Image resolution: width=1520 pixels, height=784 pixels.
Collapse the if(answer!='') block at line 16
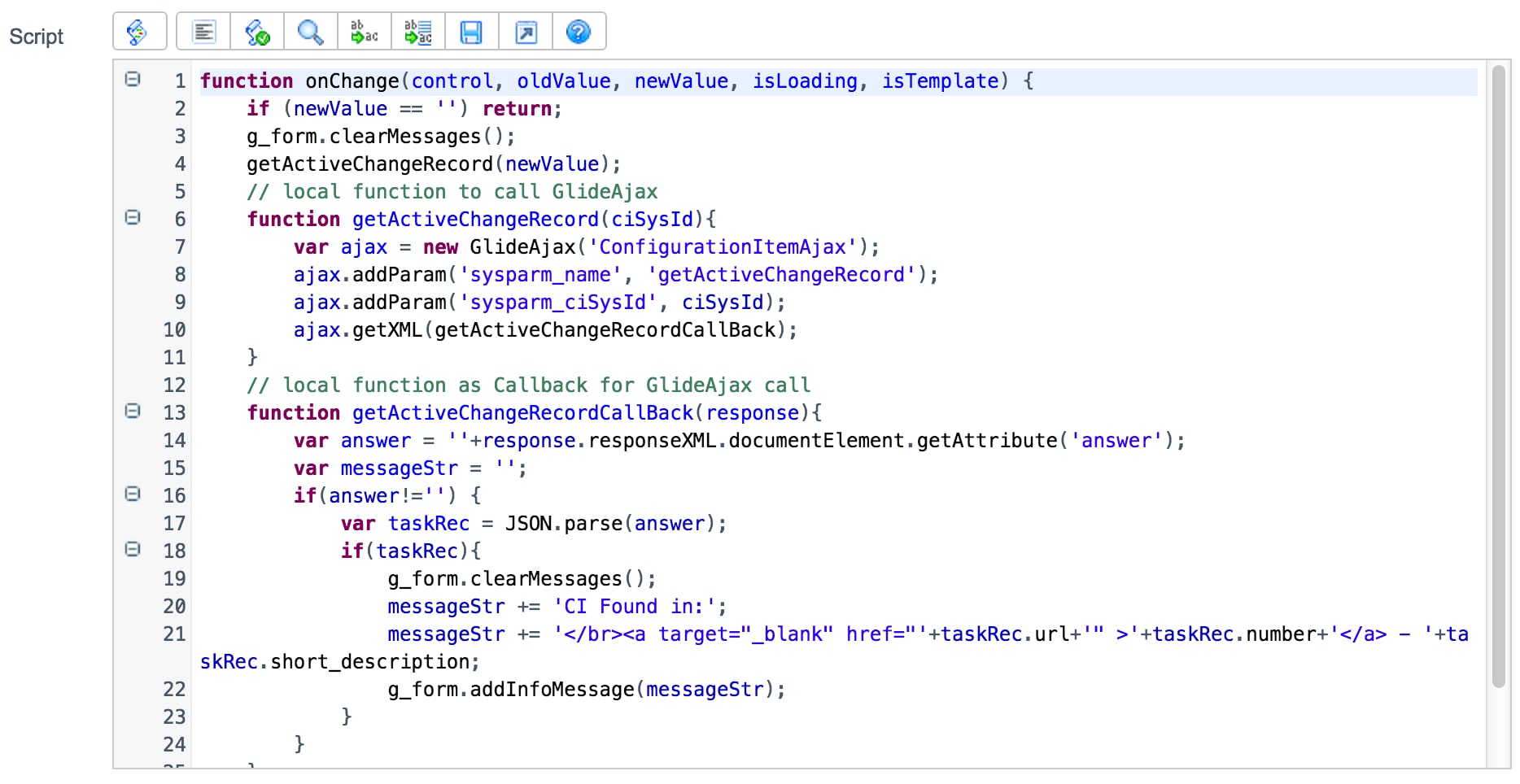133,494
